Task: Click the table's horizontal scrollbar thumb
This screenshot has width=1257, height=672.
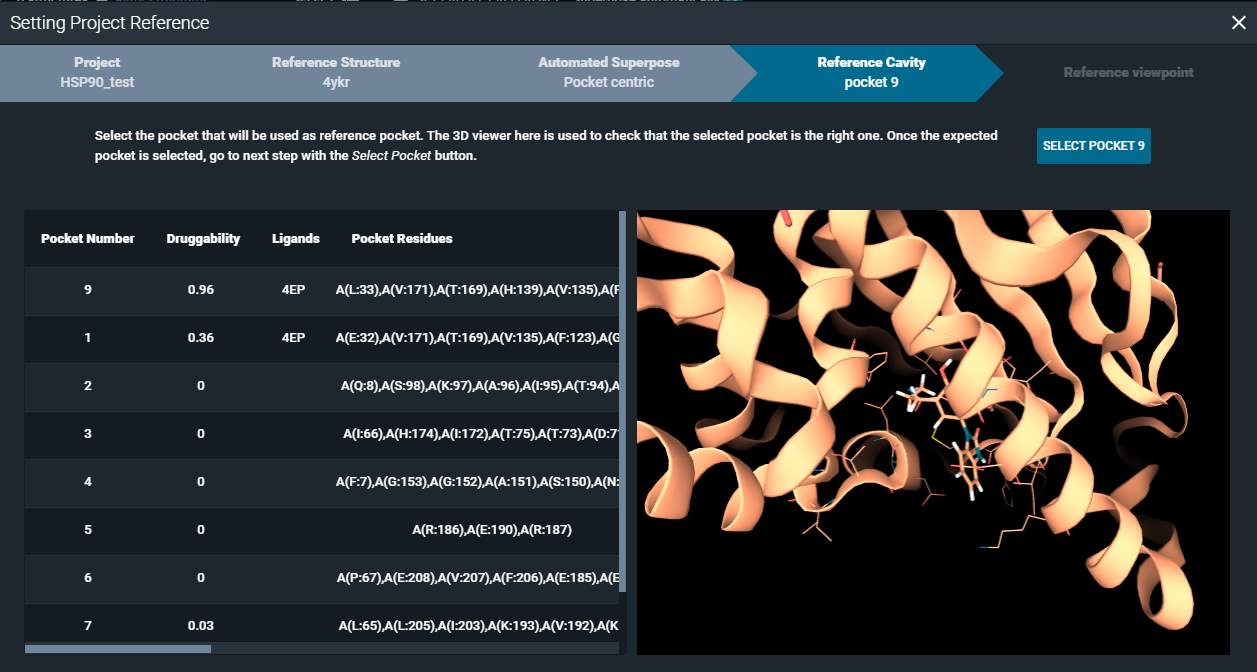Action: tap(118, 649)
